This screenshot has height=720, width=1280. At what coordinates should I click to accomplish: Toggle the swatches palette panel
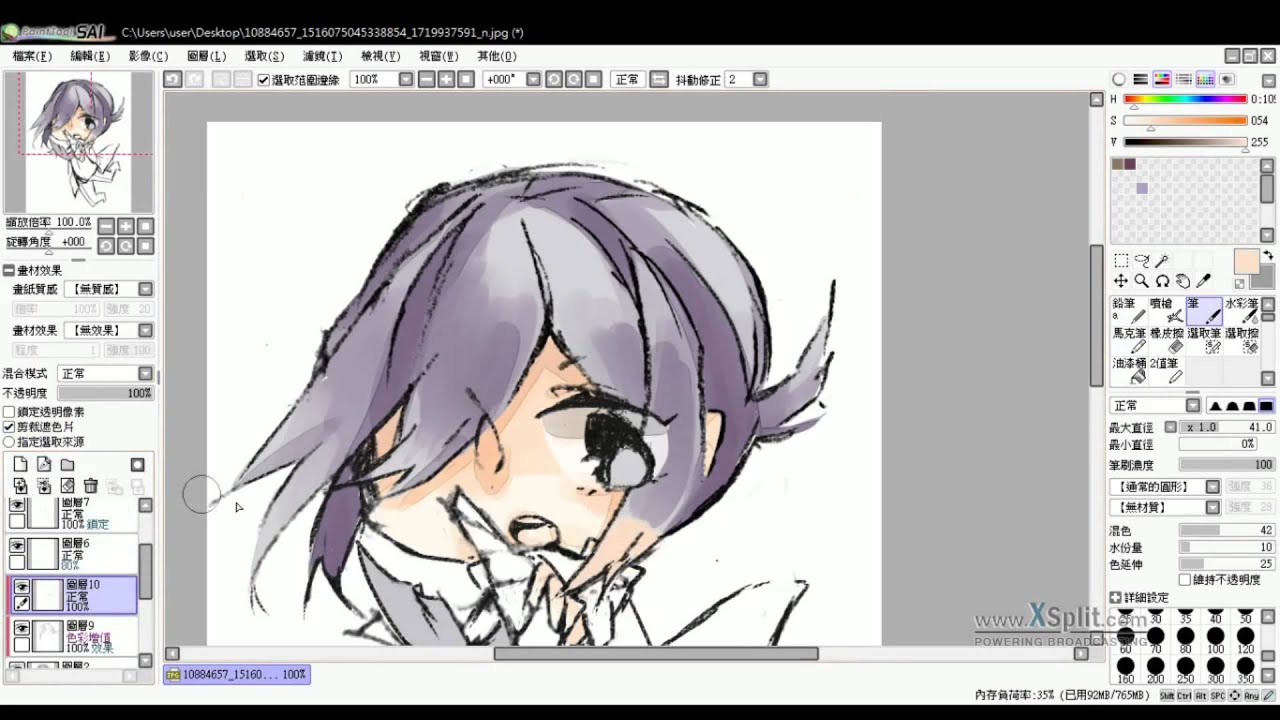tap(1205, 79)
